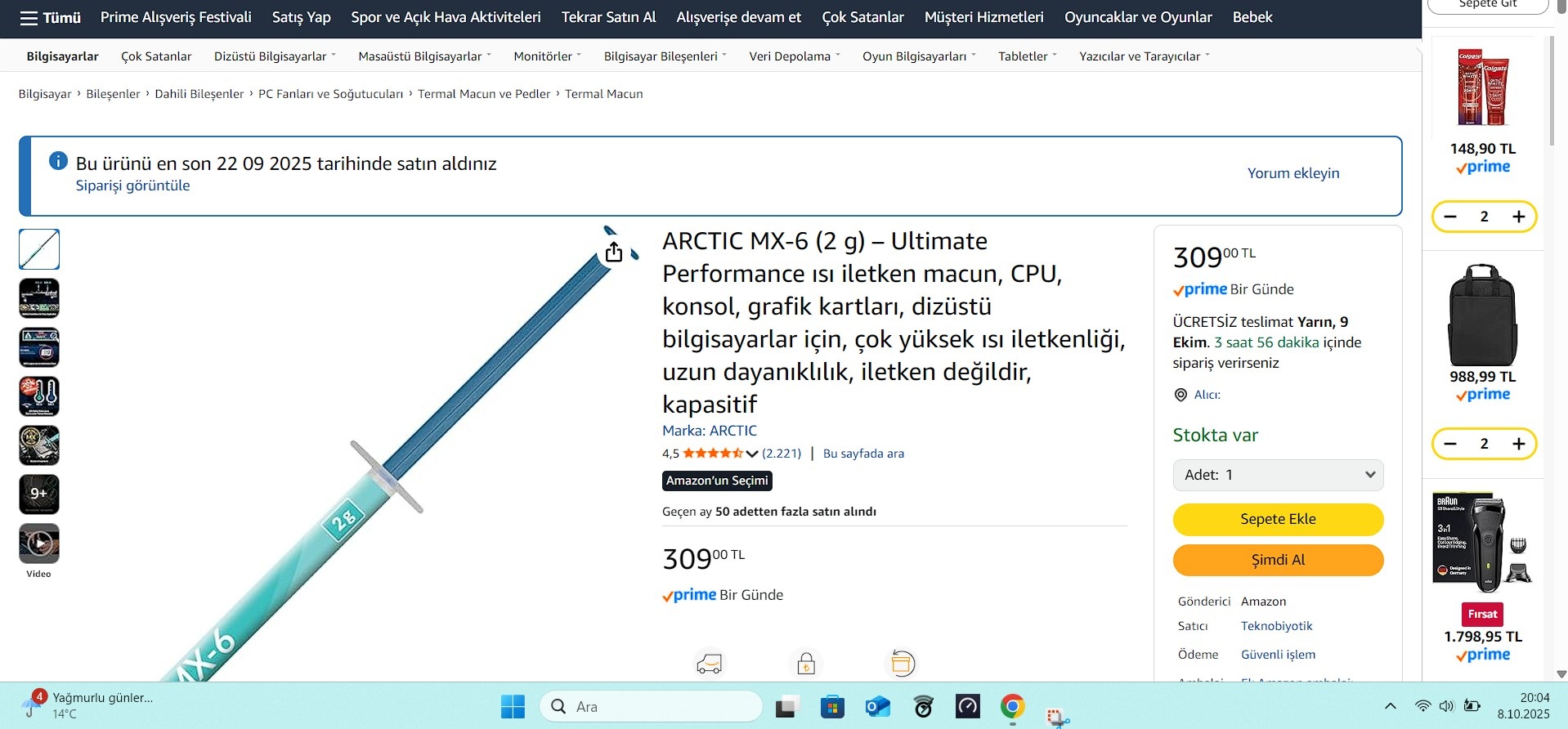Click the Windows Start button
The height and width of the screenshot is (729, 1568).
(513, 706)
